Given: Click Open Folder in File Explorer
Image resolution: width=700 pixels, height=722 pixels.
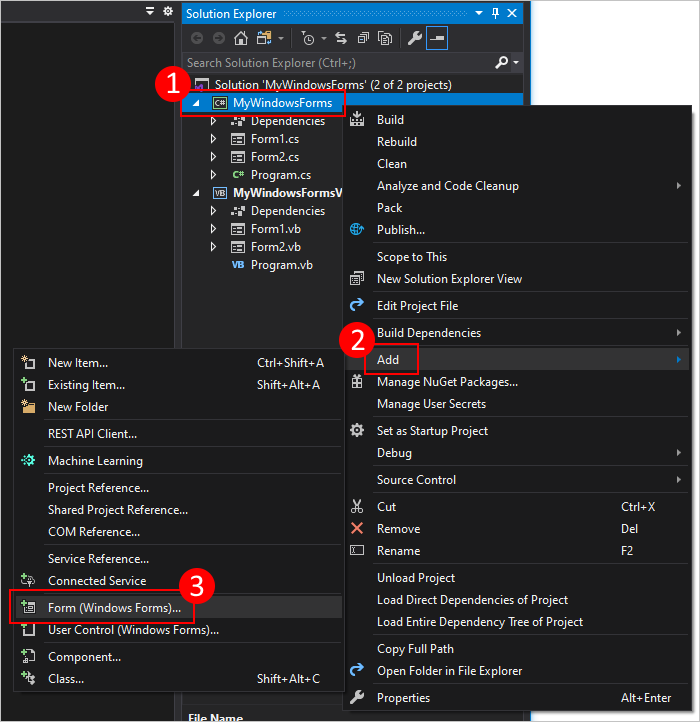Looking at the screenshot, I should 449,671.
